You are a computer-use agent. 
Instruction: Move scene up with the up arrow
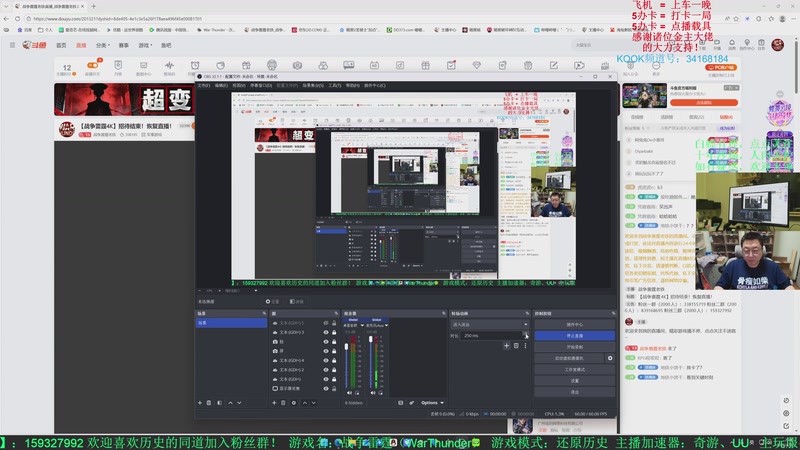click(230, 403)
